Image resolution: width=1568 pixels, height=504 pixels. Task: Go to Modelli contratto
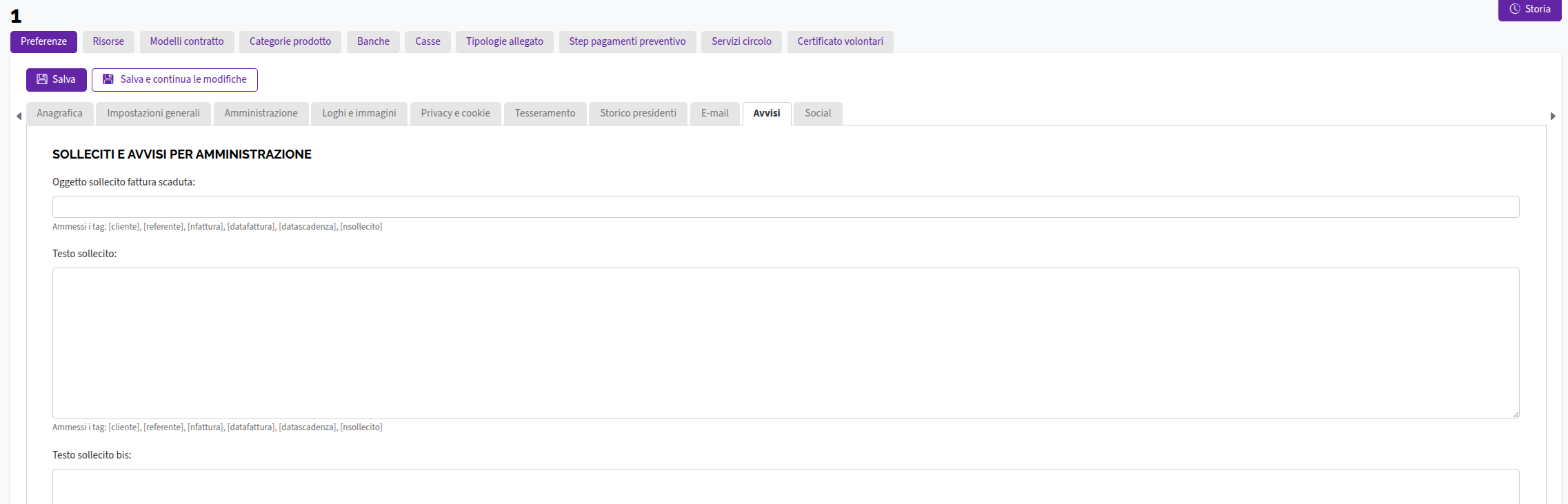(187, 41)
